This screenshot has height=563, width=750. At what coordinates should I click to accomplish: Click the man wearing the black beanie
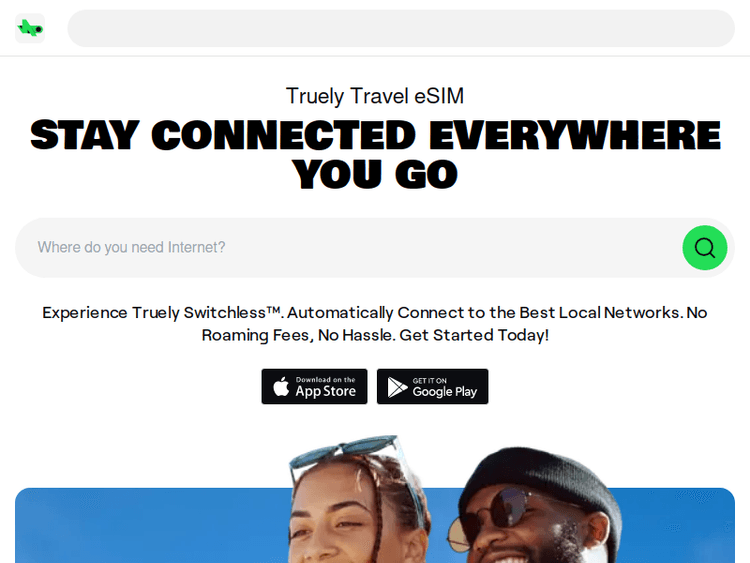[x=536, y=507]
